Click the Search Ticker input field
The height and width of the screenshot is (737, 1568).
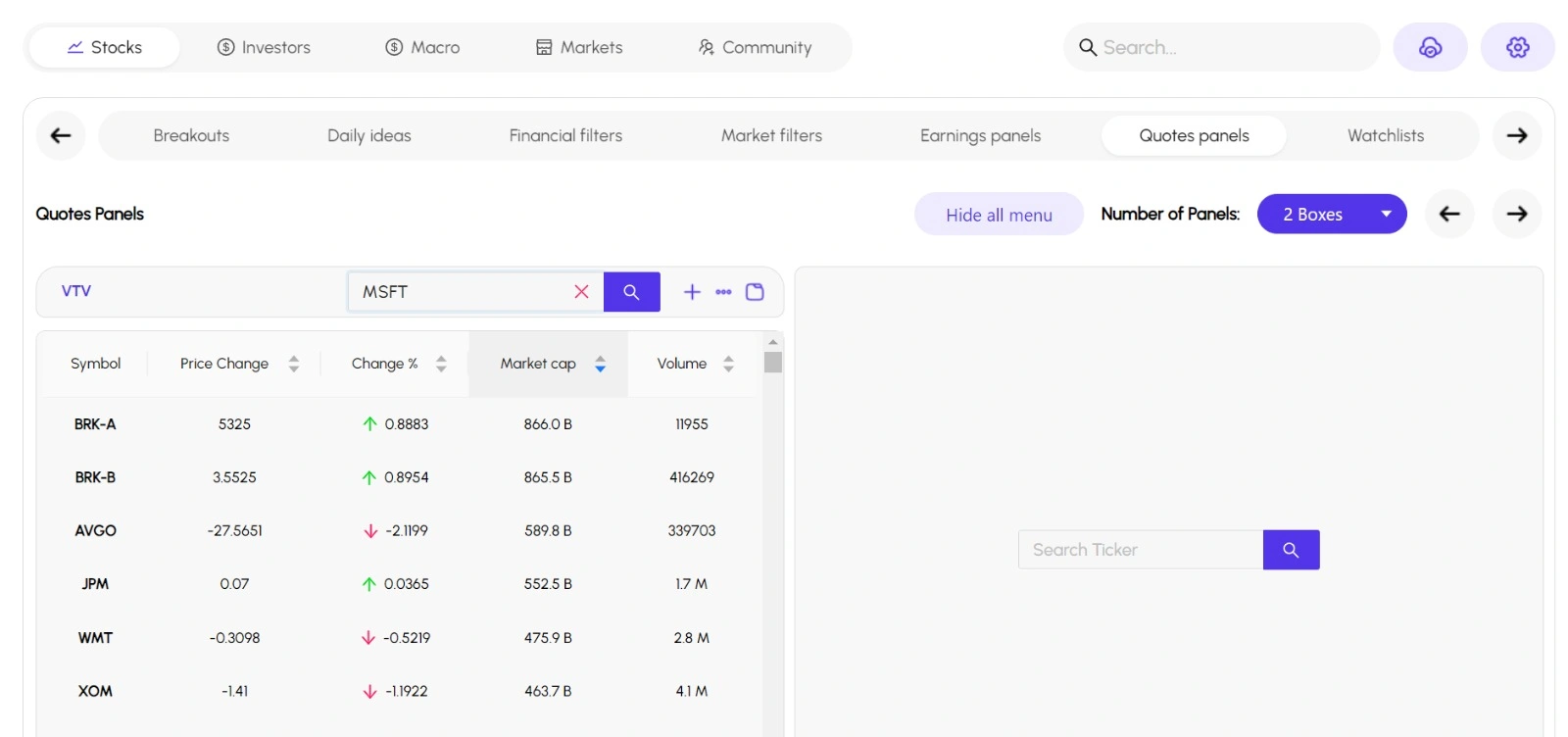click(1140, 550)
